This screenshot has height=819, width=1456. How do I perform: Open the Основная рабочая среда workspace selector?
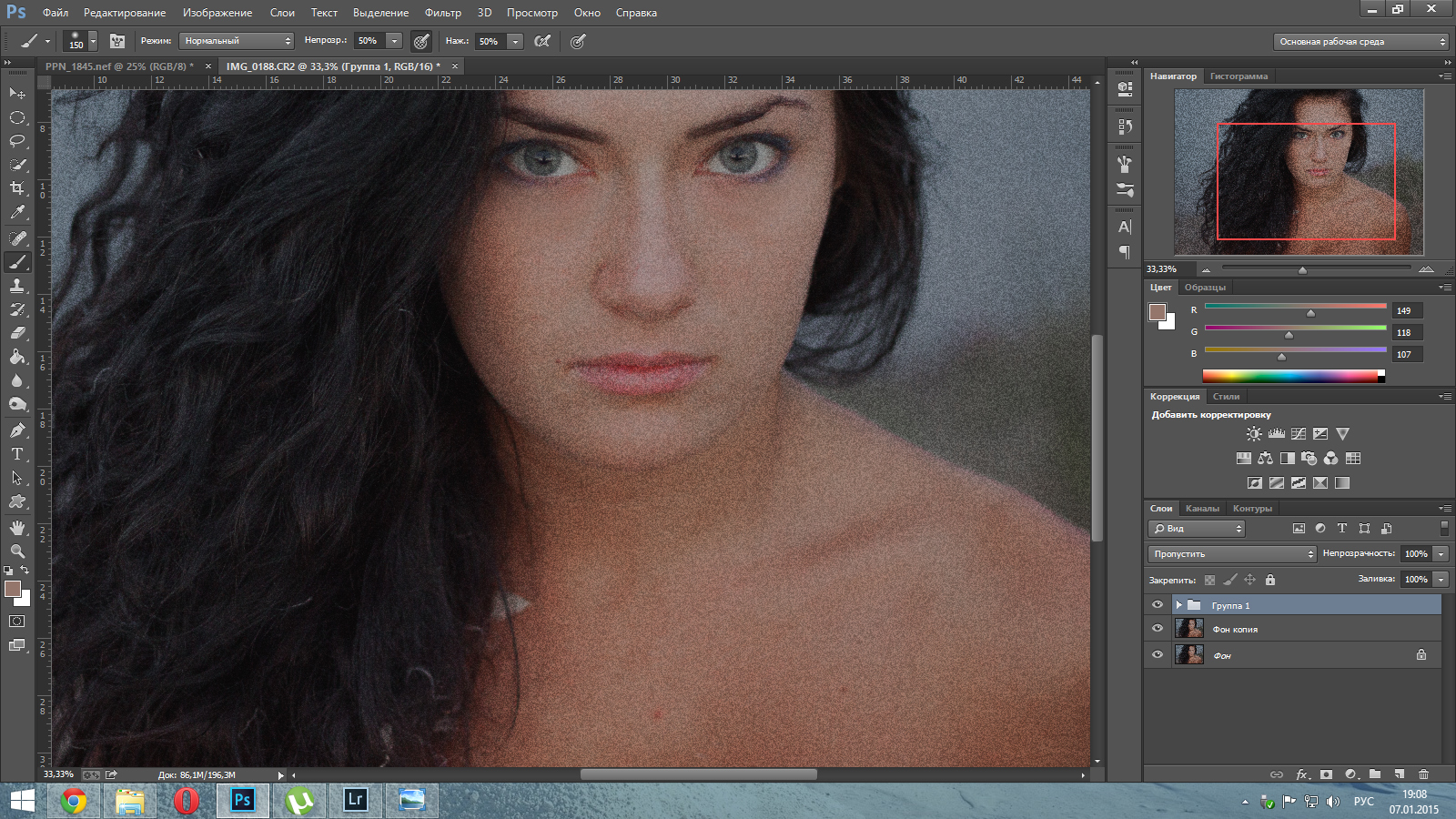1361,42
